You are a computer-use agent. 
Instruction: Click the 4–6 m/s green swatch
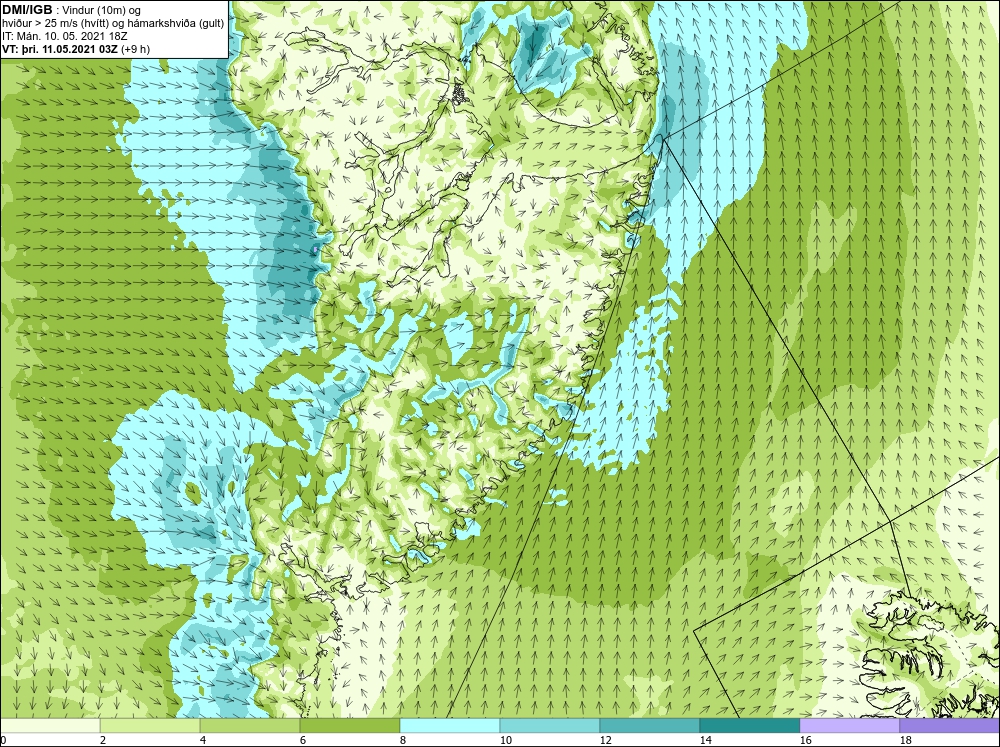(x=250, y=725)
